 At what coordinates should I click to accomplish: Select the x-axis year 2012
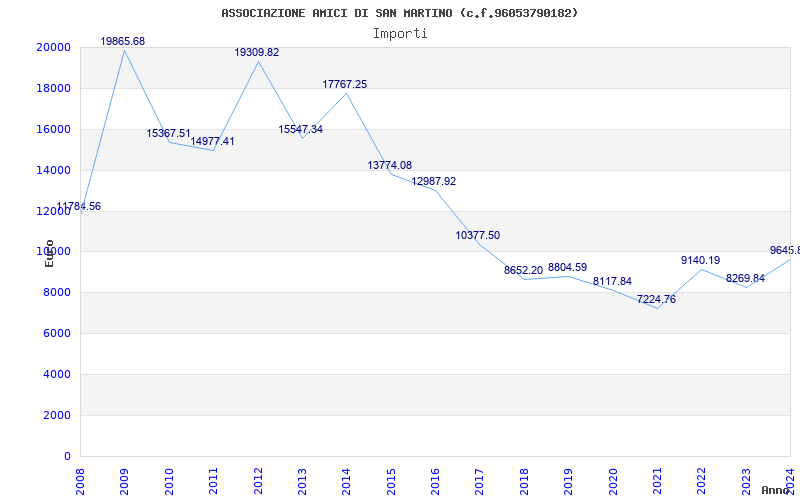click(x=258, y=481)
